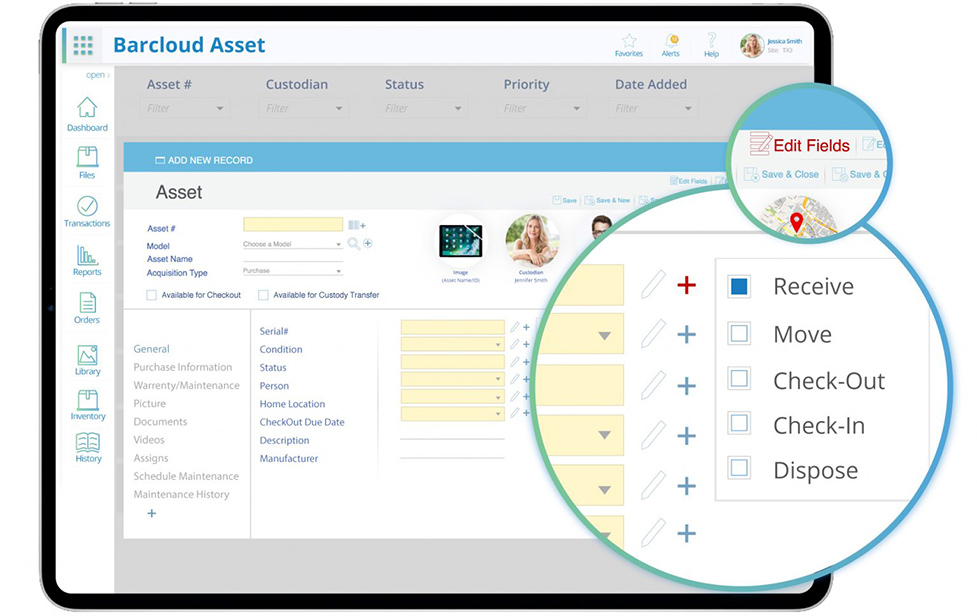Select Warrenty/Maintenance section
The width and height of the screenshot is (977, 616).
click(186, 386)
